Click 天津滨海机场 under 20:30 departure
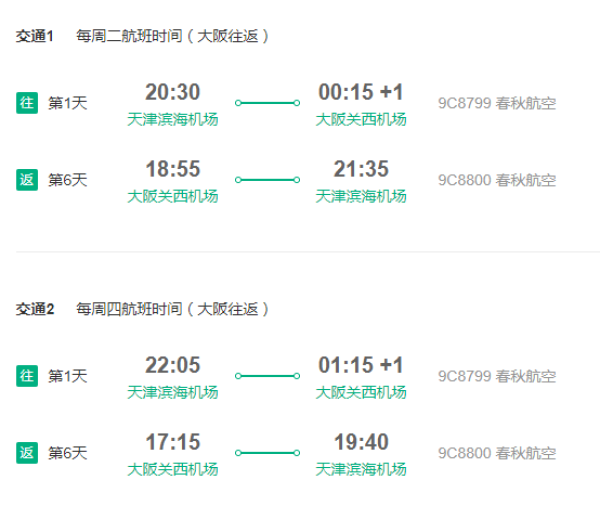Screen dimensions: 600x506 [x=173, y=119]
